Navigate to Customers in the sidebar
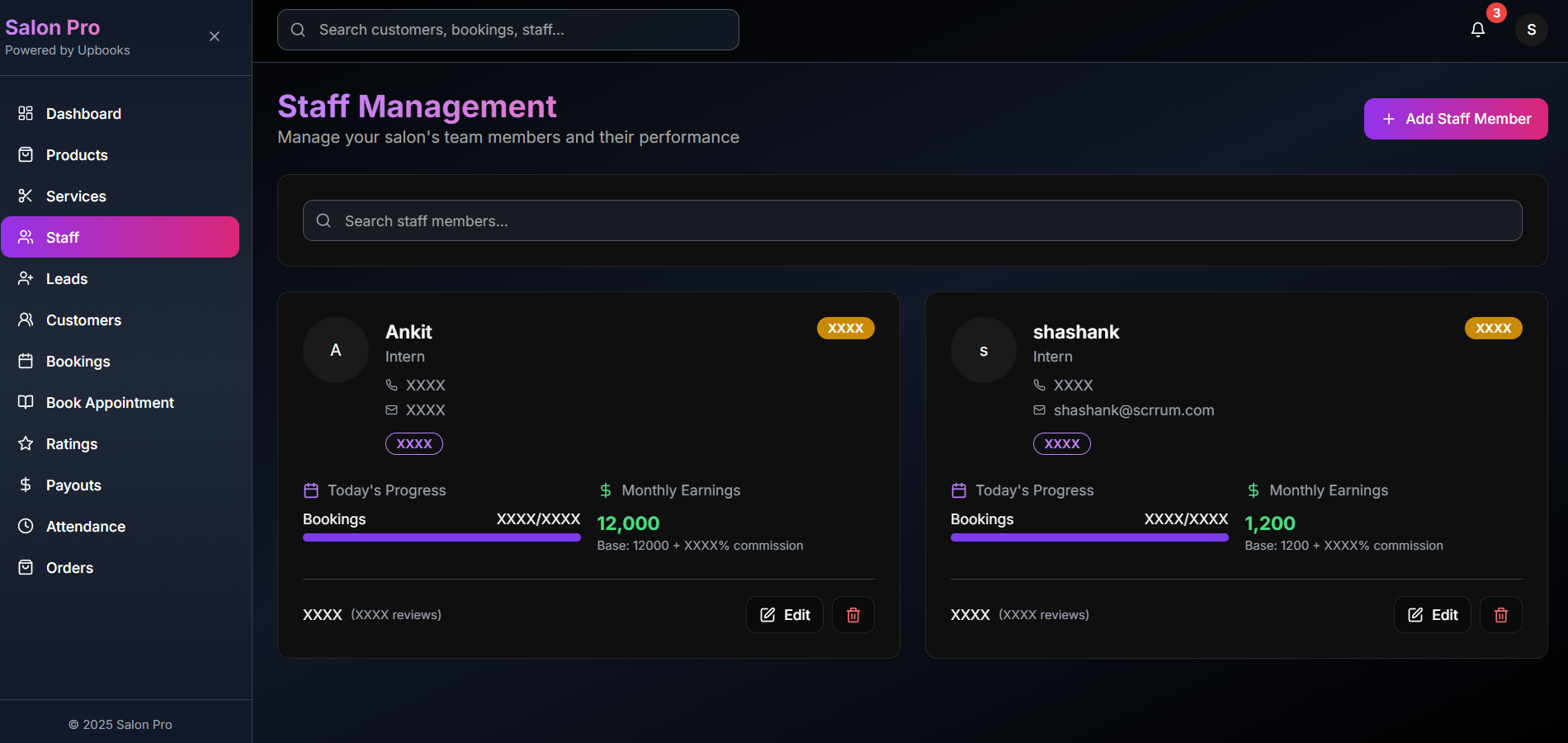The image size is (1568, 743). (x=84, y=319)
